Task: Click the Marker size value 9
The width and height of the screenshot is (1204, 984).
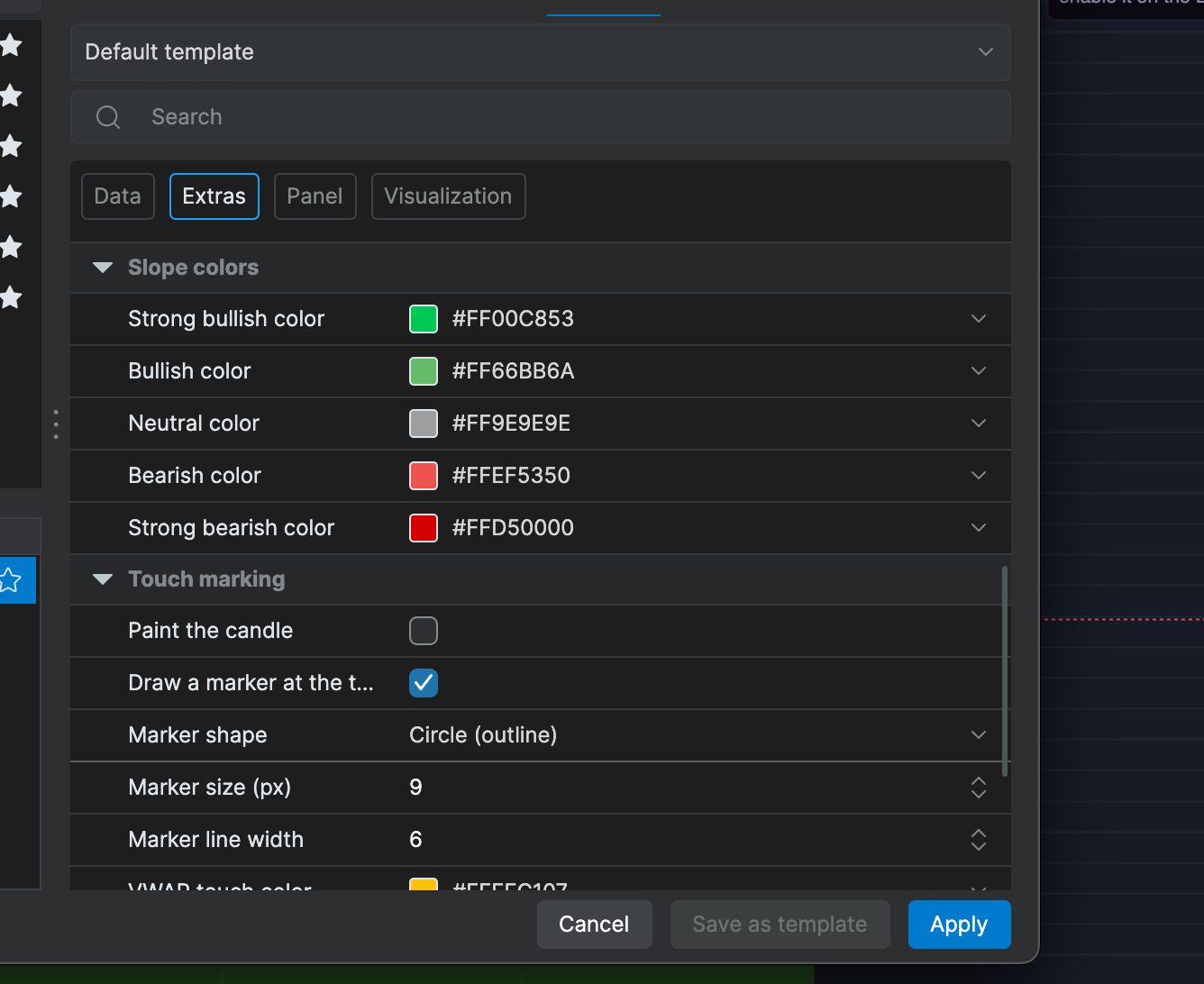Action: tap(415, 788)
